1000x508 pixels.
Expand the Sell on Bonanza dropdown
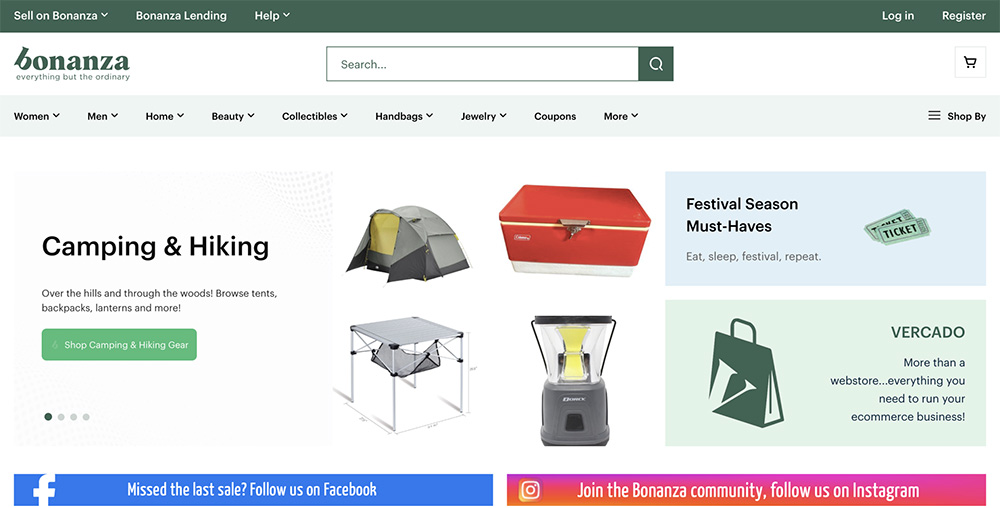[61, 16]
